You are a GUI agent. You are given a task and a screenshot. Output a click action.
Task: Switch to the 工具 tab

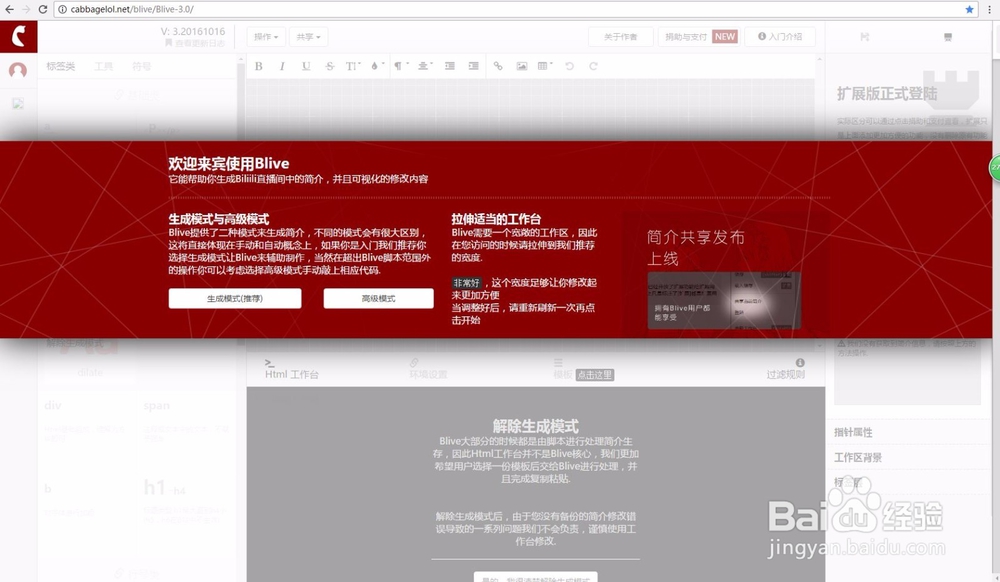point(103,66)
